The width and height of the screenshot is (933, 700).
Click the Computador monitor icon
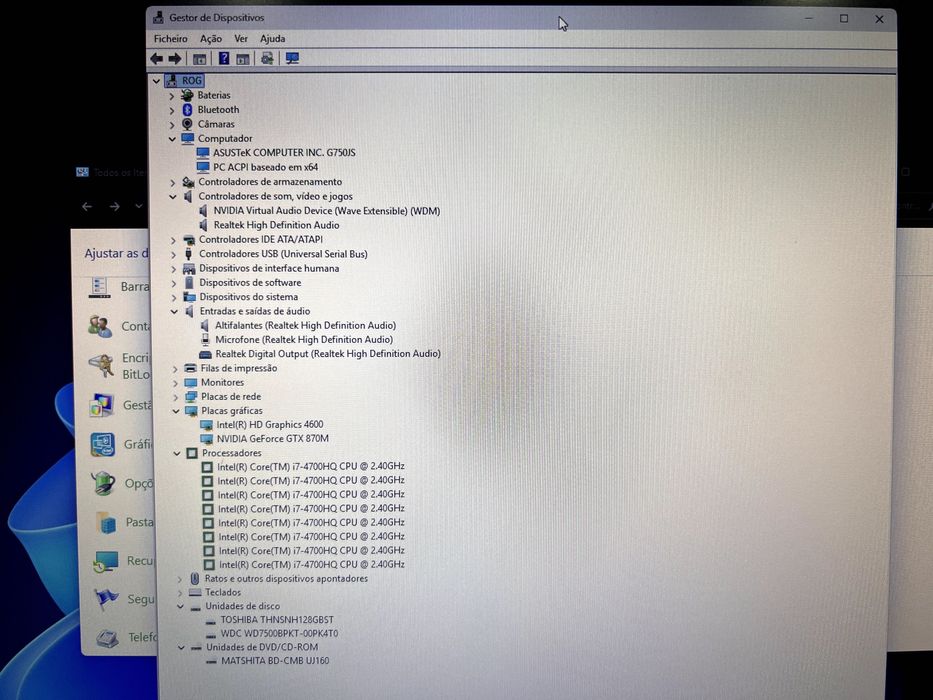coord(187,138)
